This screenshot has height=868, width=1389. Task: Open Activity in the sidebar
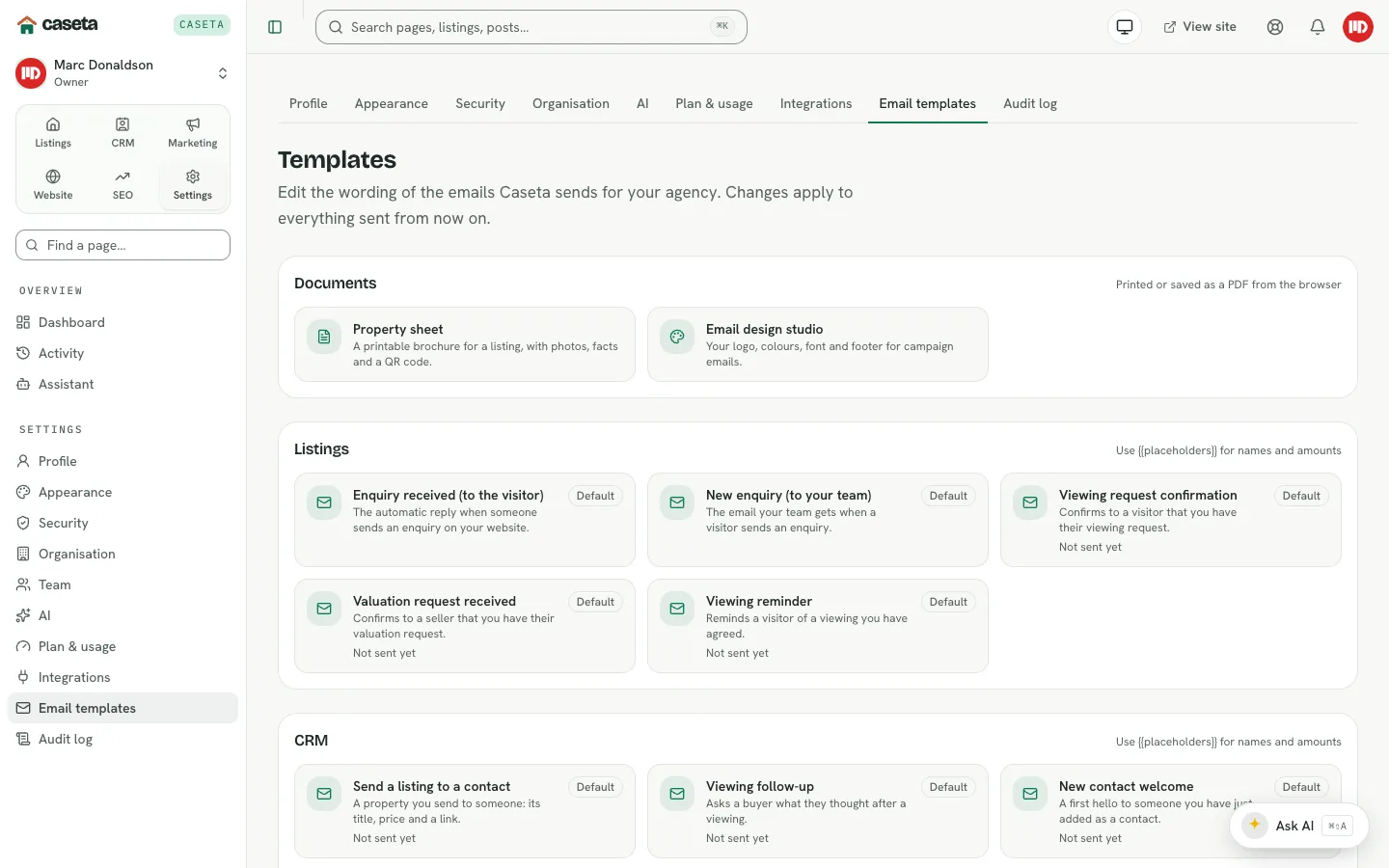123,353
